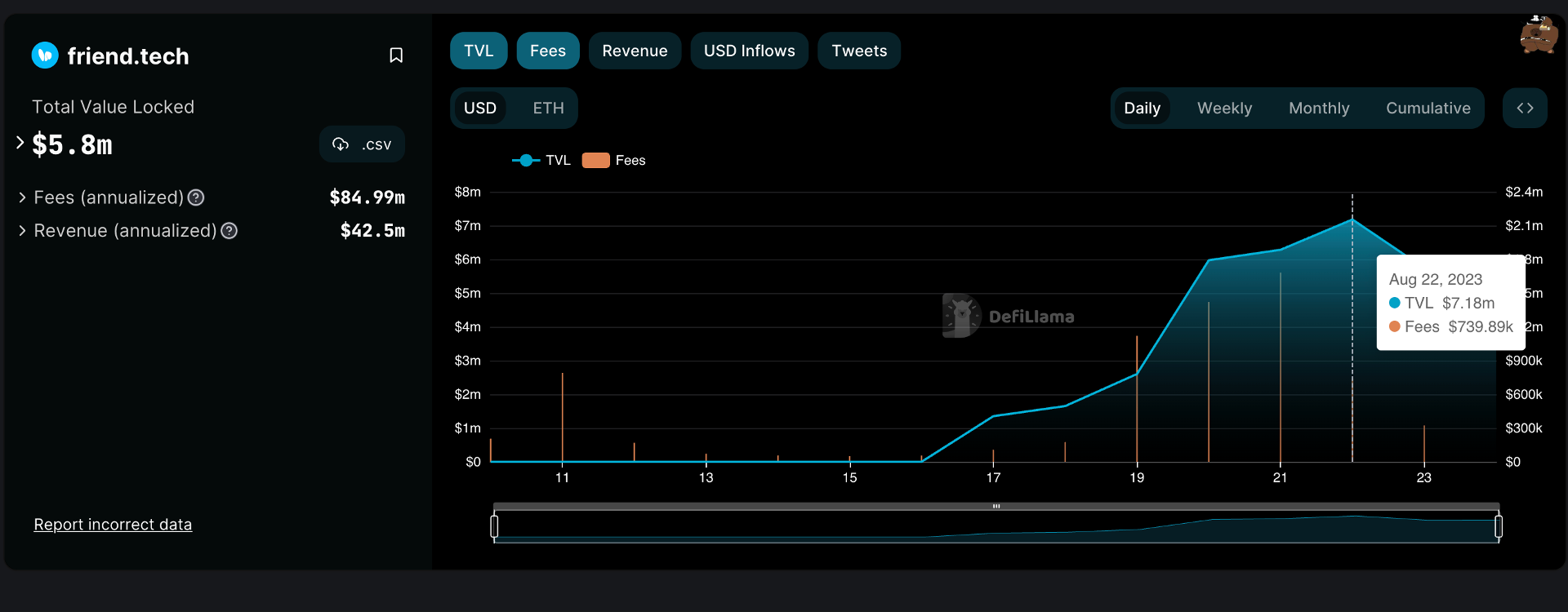Enable the USD Inflows chart metric
Viewport: 1568px width, 612px height.
749,51
